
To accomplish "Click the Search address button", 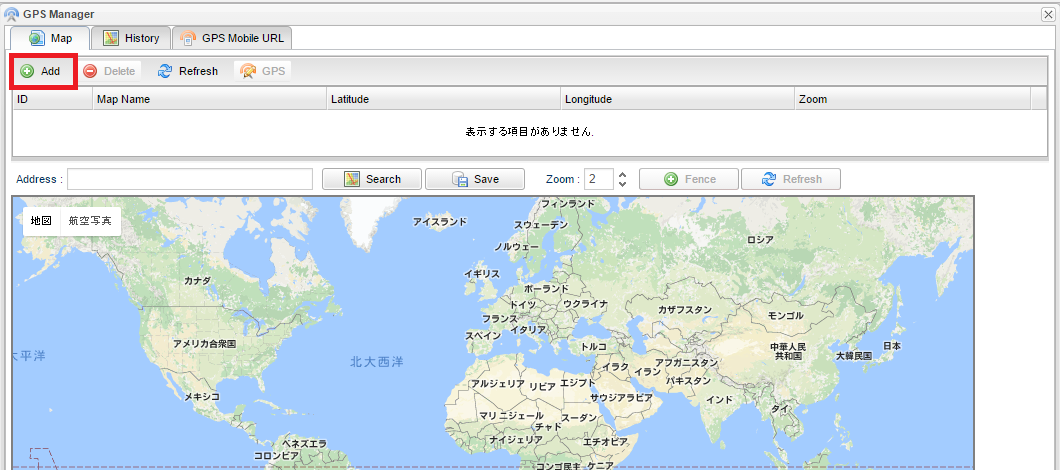I will coord(372,179).
